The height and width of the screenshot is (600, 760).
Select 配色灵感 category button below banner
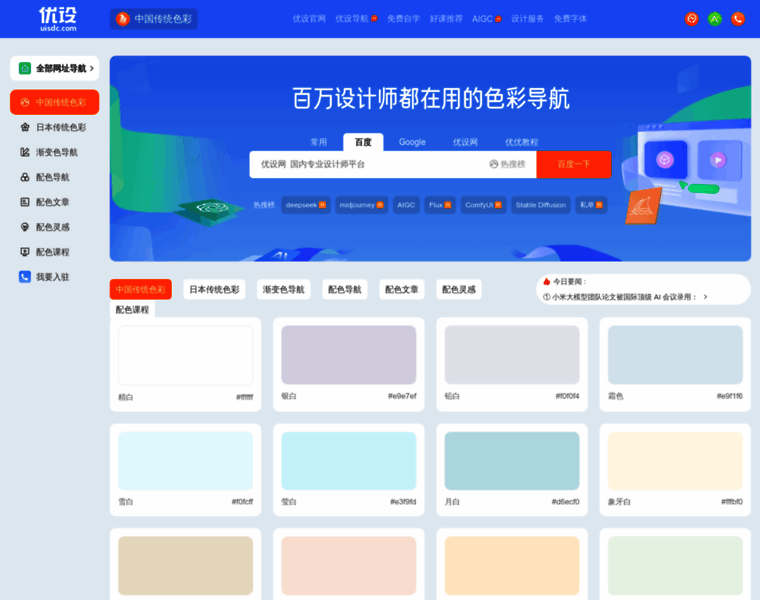coord(459,289)
